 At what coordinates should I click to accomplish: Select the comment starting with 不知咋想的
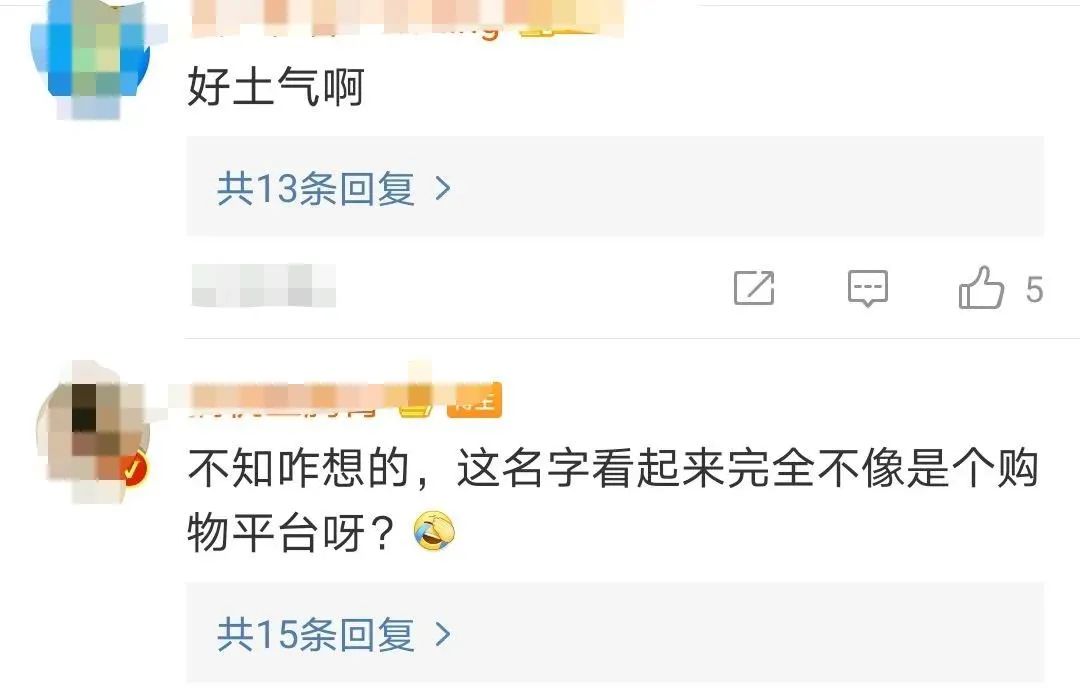613,501
